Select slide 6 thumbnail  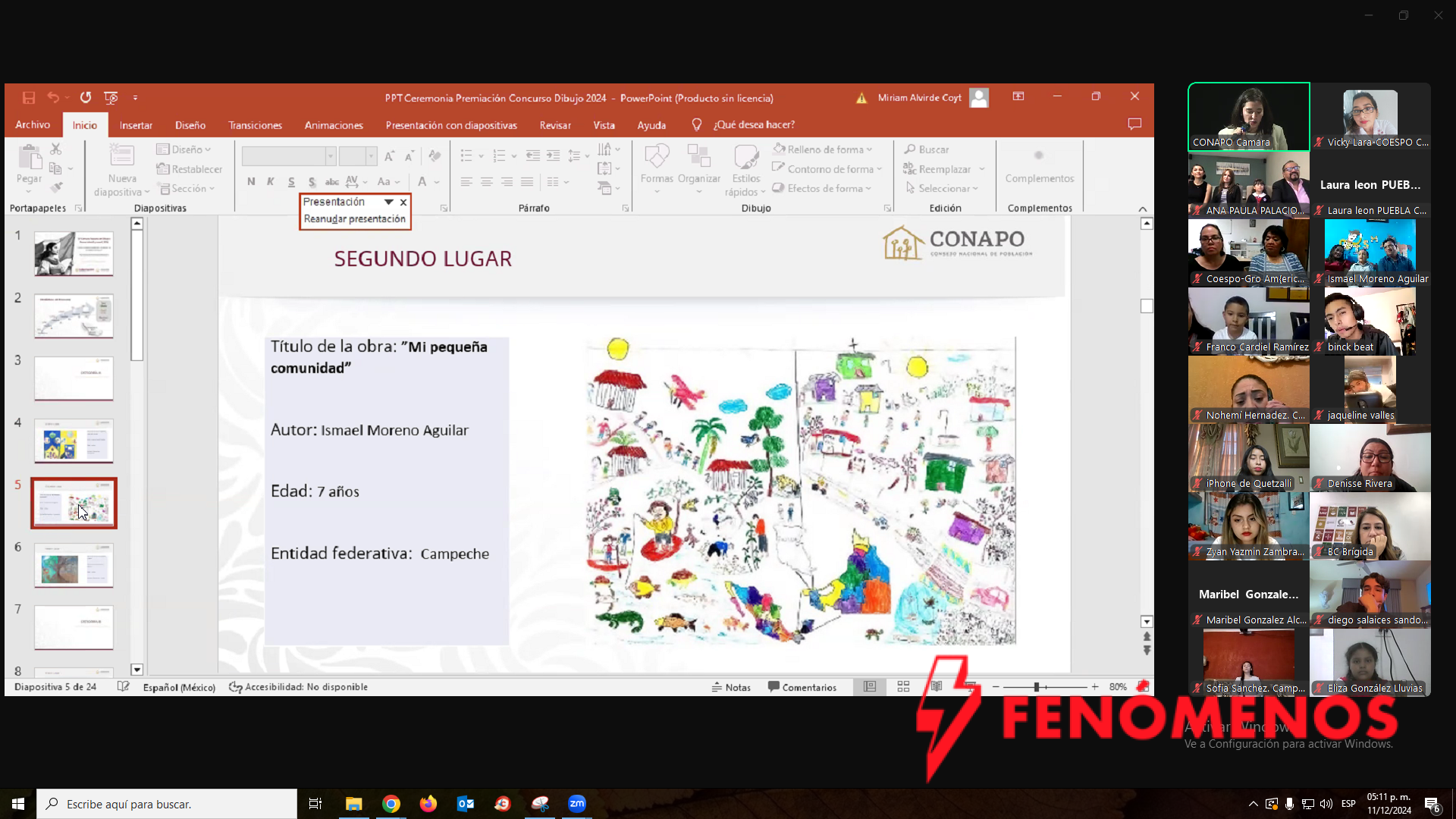click(x=74, y=565)
